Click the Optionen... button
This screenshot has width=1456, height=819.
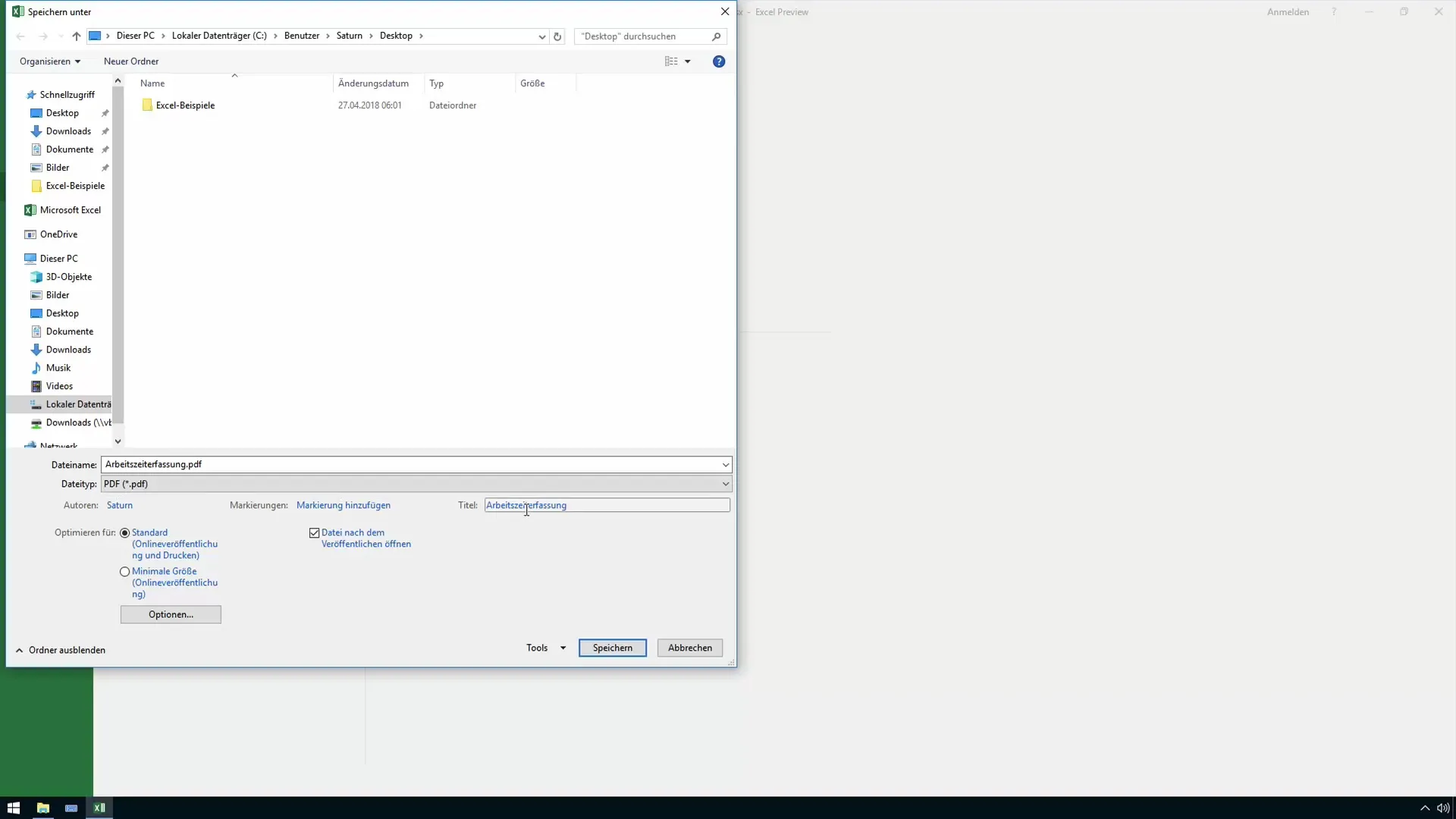(x=171, y=614)
